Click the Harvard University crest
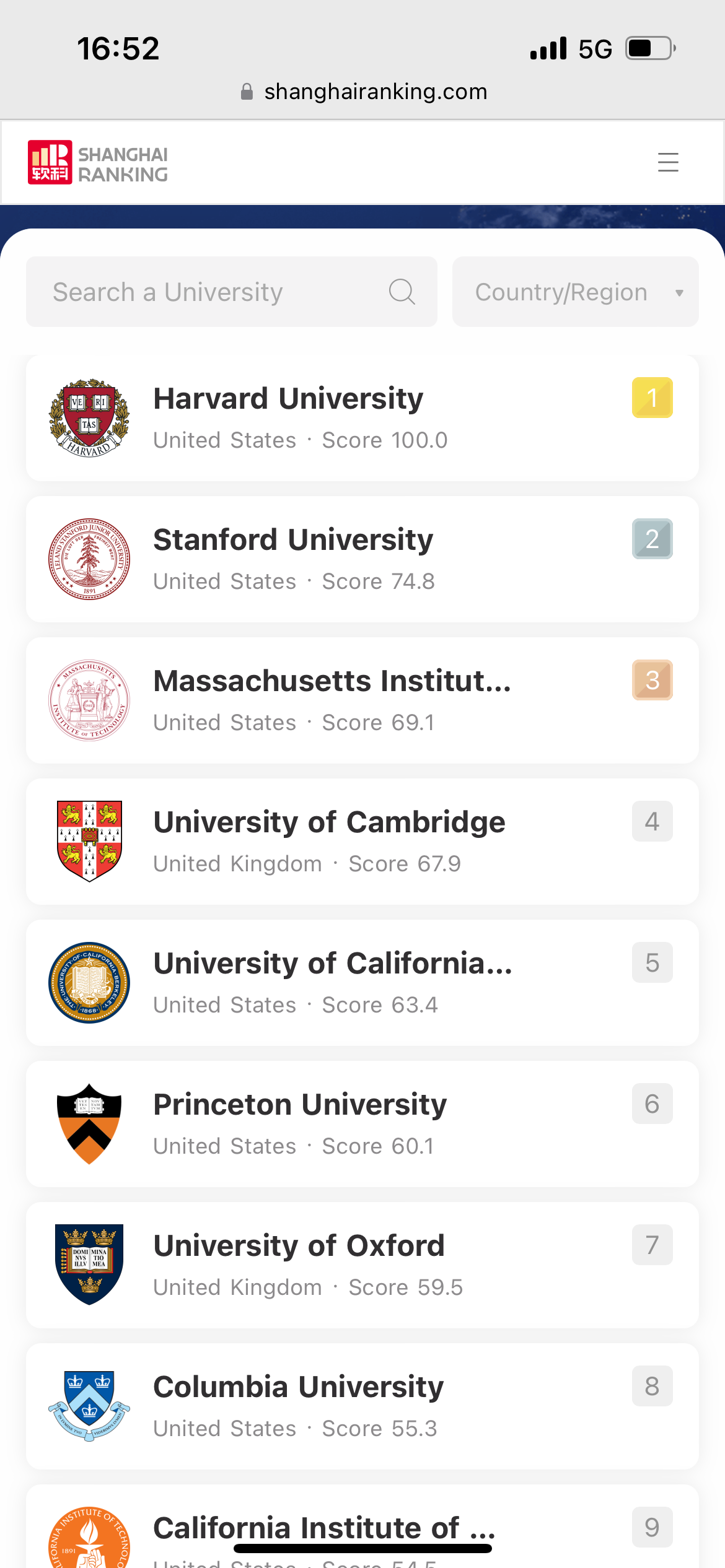 tap(89, 418)
